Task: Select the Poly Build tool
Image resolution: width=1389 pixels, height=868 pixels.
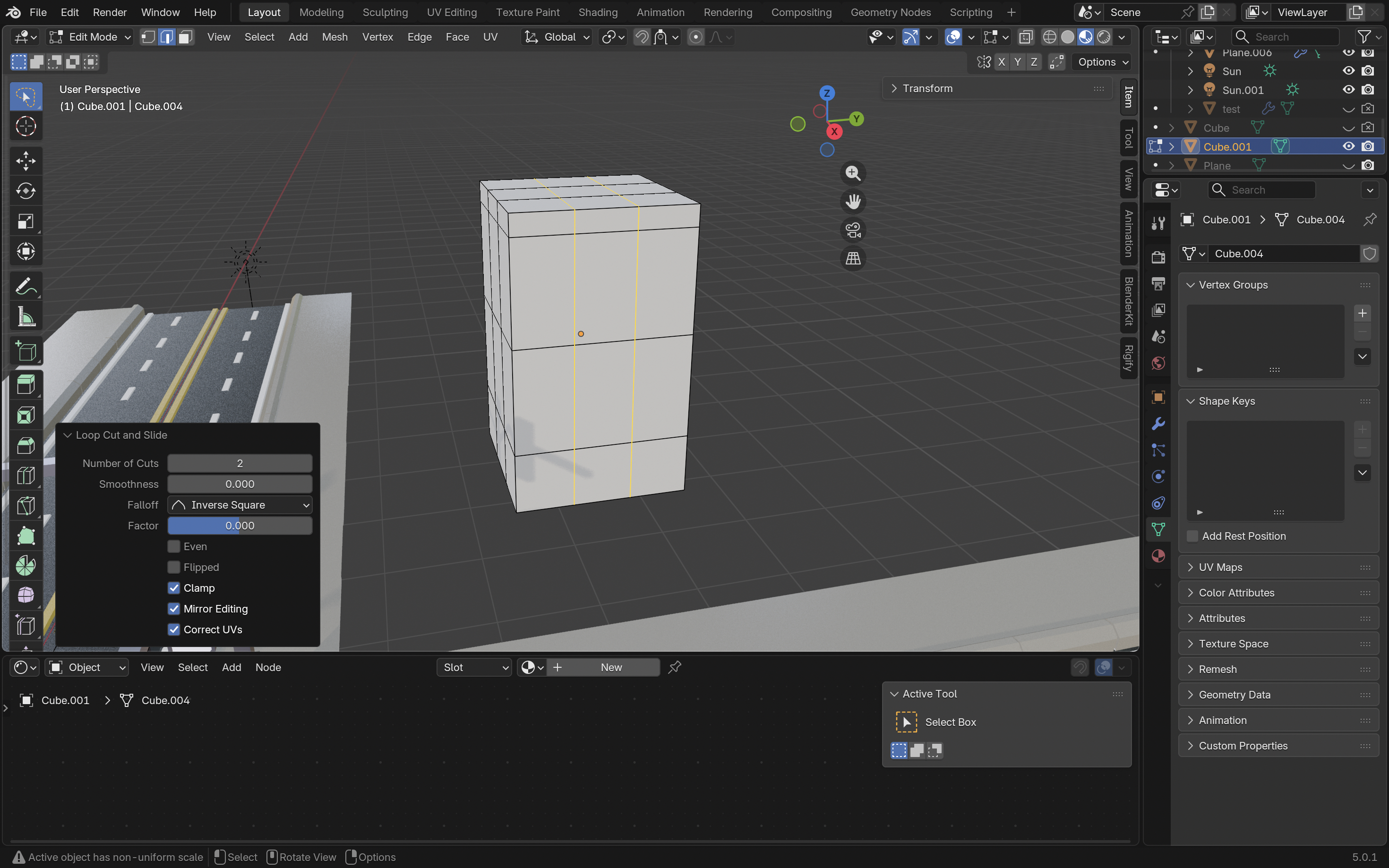Action: click(x=26, y=536)
